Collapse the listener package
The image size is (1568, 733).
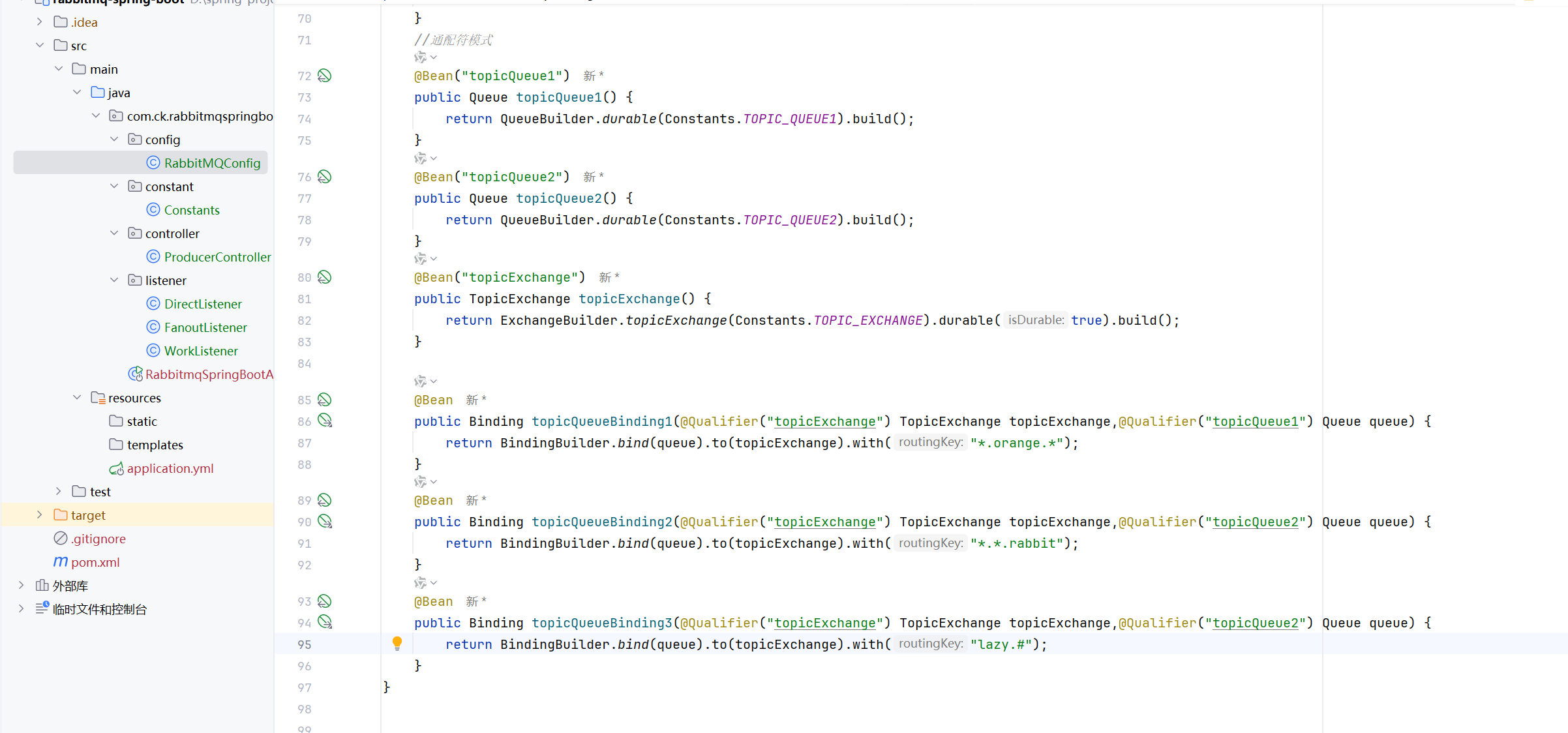[x=114, y=280]
